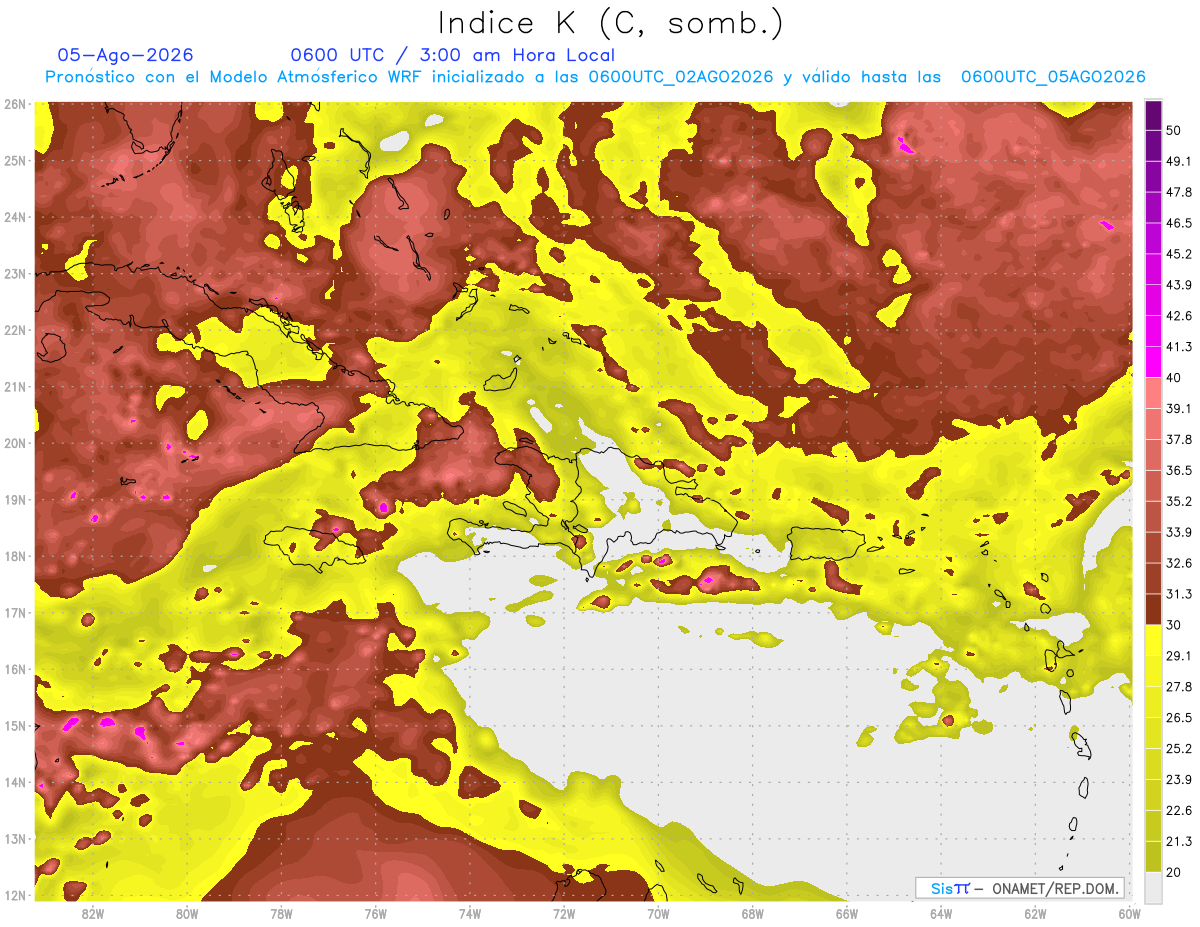
Task: Click the colorbar value '45.2'
Action: (1179, 254)
